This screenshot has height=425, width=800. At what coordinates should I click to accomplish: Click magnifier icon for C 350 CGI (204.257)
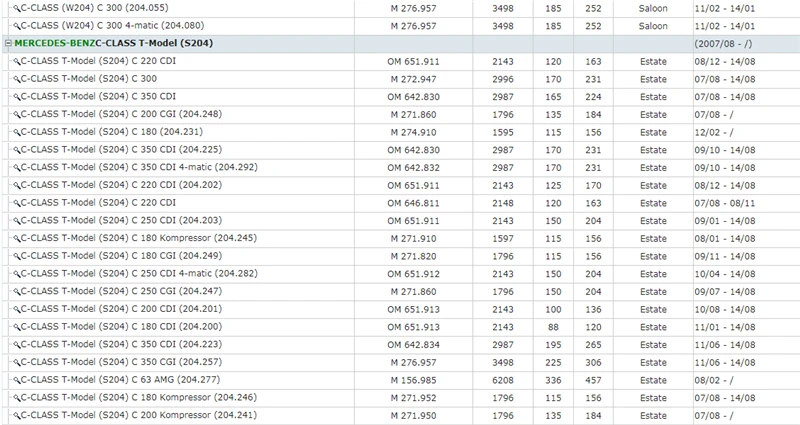point(17,362)
